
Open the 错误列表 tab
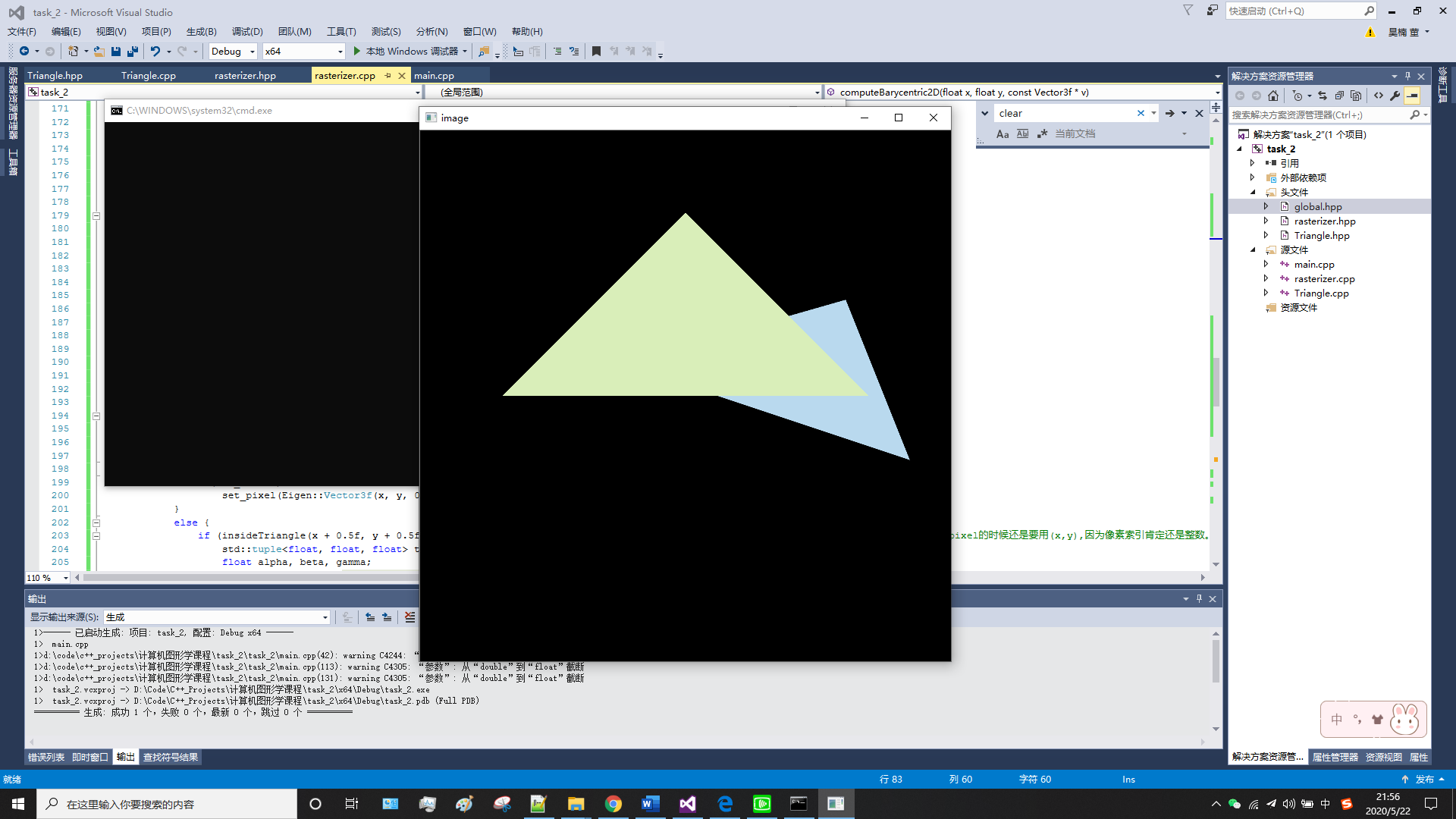point(46,757)
